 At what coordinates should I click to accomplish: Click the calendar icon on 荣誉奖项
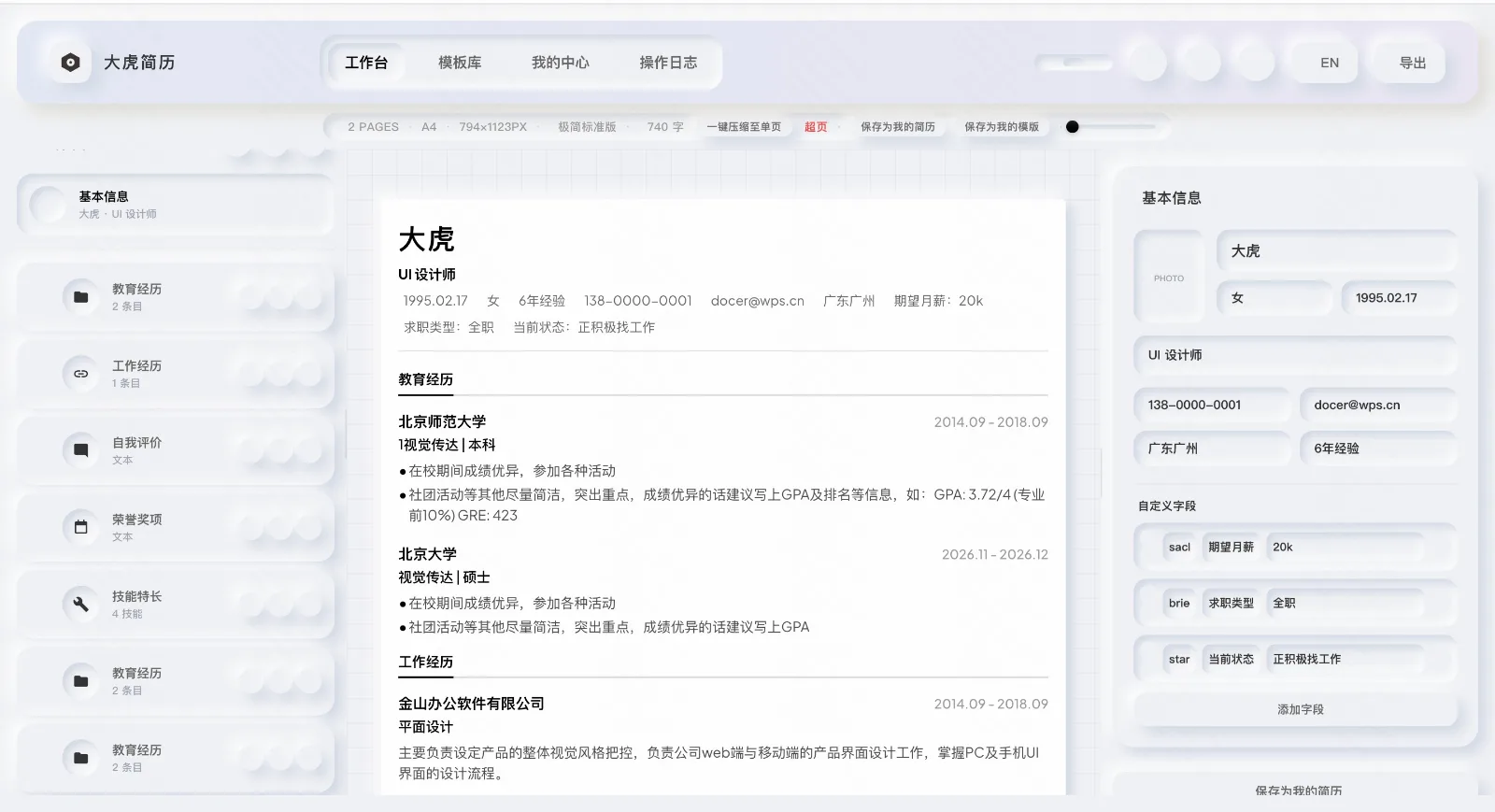click(81, 527)
